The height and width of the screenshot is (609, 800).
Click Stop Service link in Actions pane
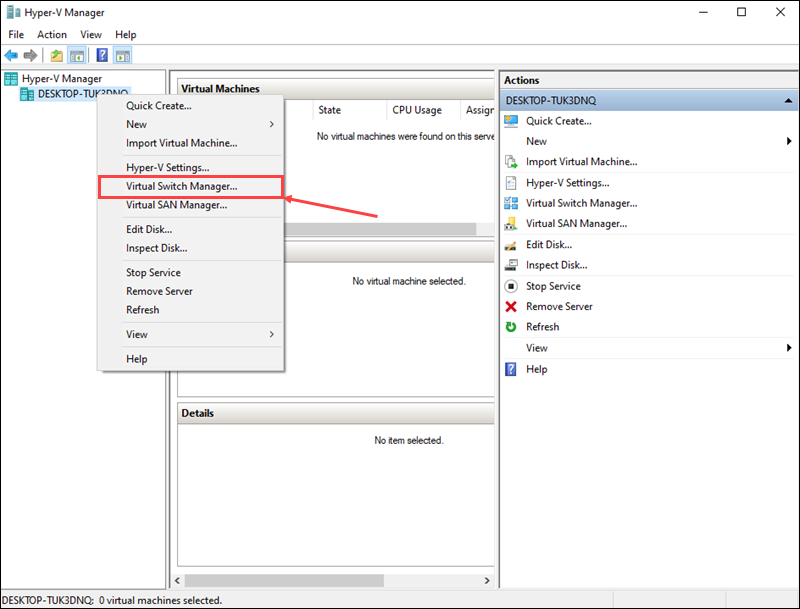pos(553,286)
